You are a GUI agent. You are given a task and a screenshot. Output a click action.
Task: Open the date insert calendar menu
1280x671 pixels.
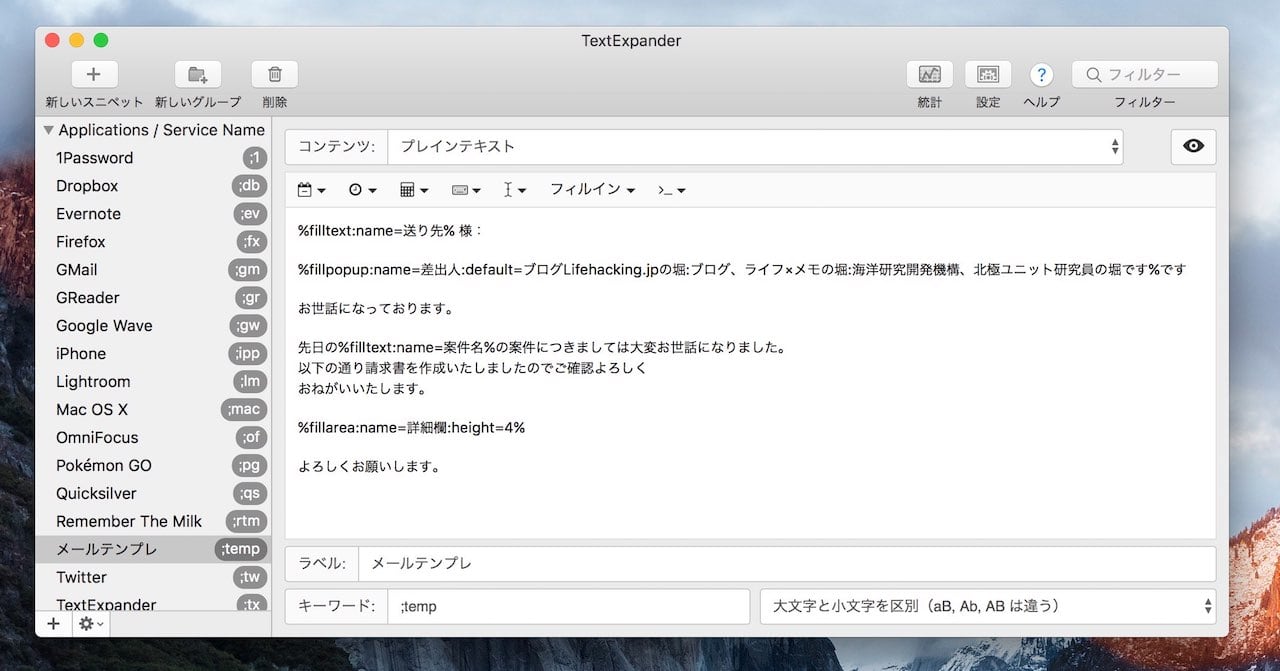point(311,190)
